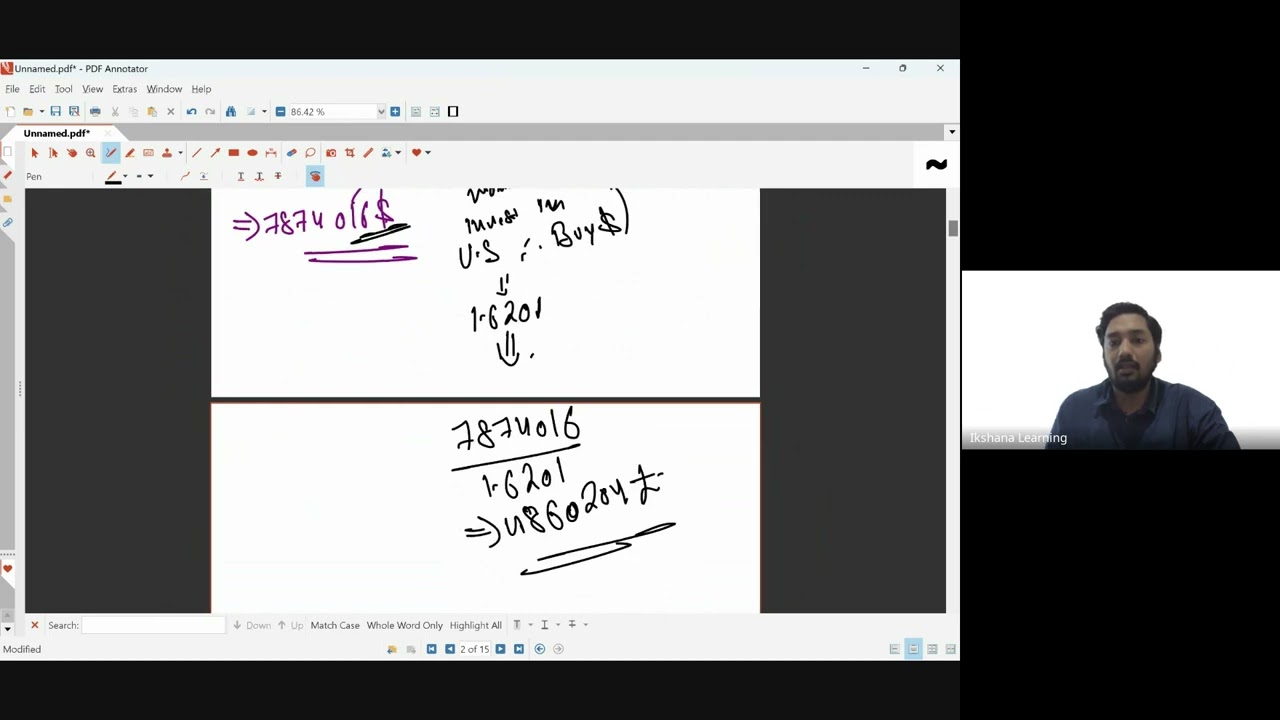Choose the Select arrow tool
The width and height of the screenshot is (1280, 720).
click(34, 152)
